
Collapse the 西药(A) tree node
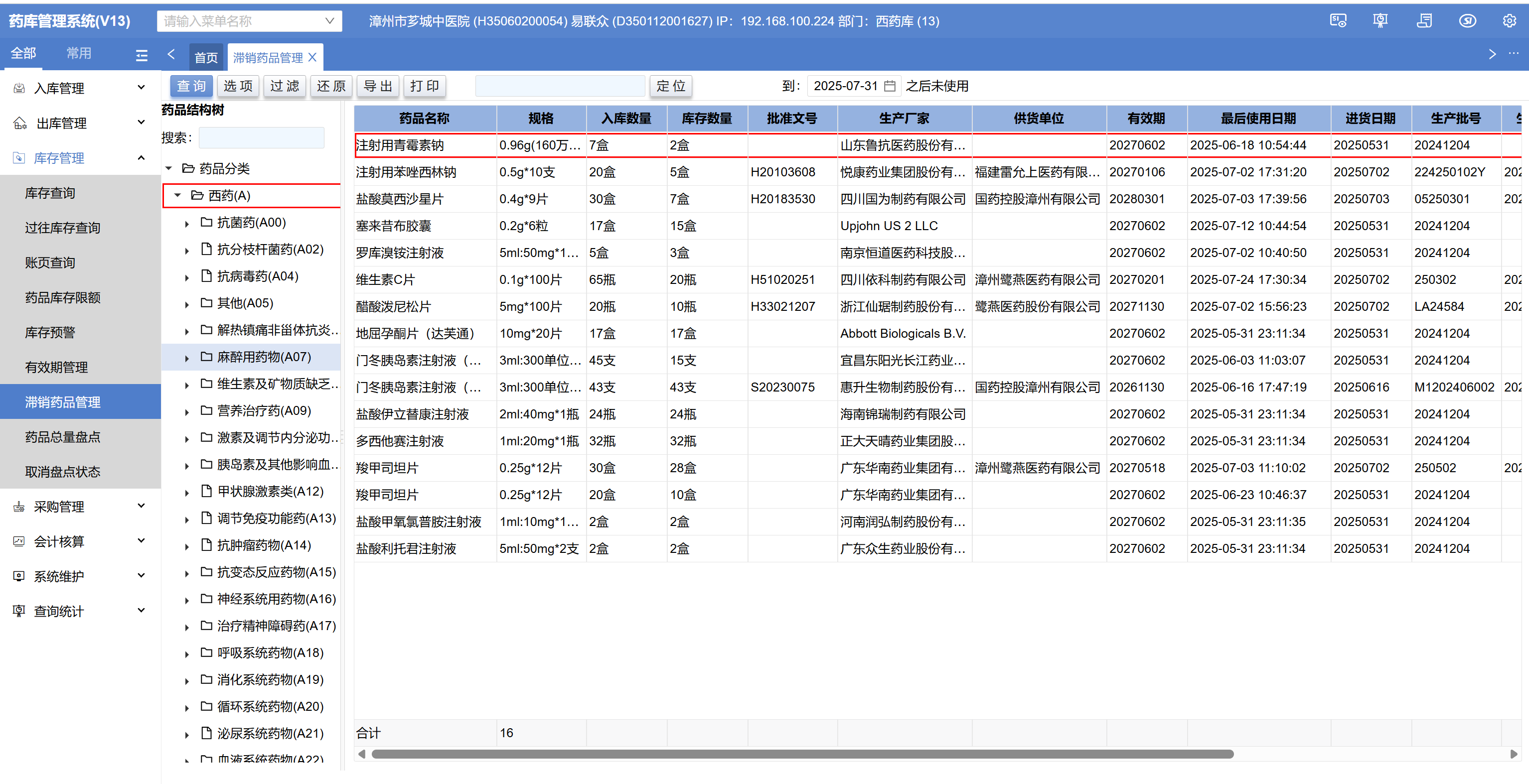(x=177, y=196)
